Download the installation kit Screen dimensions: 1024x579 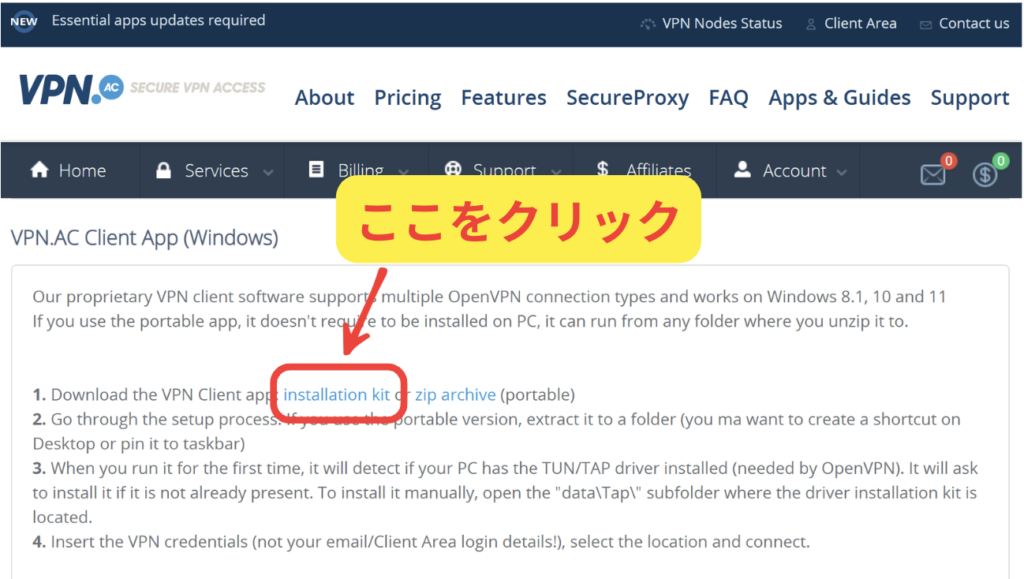(336, 395)
